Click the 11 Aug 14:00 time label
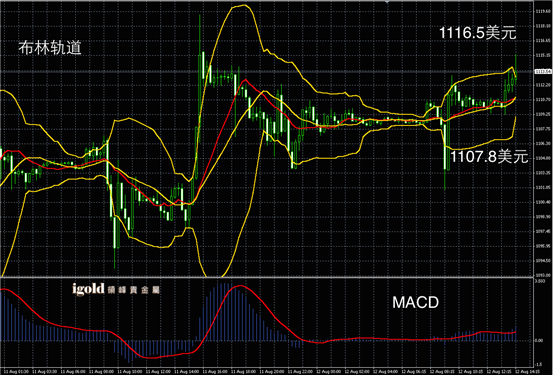Screen dimensions: 553x375 [186, 371]
